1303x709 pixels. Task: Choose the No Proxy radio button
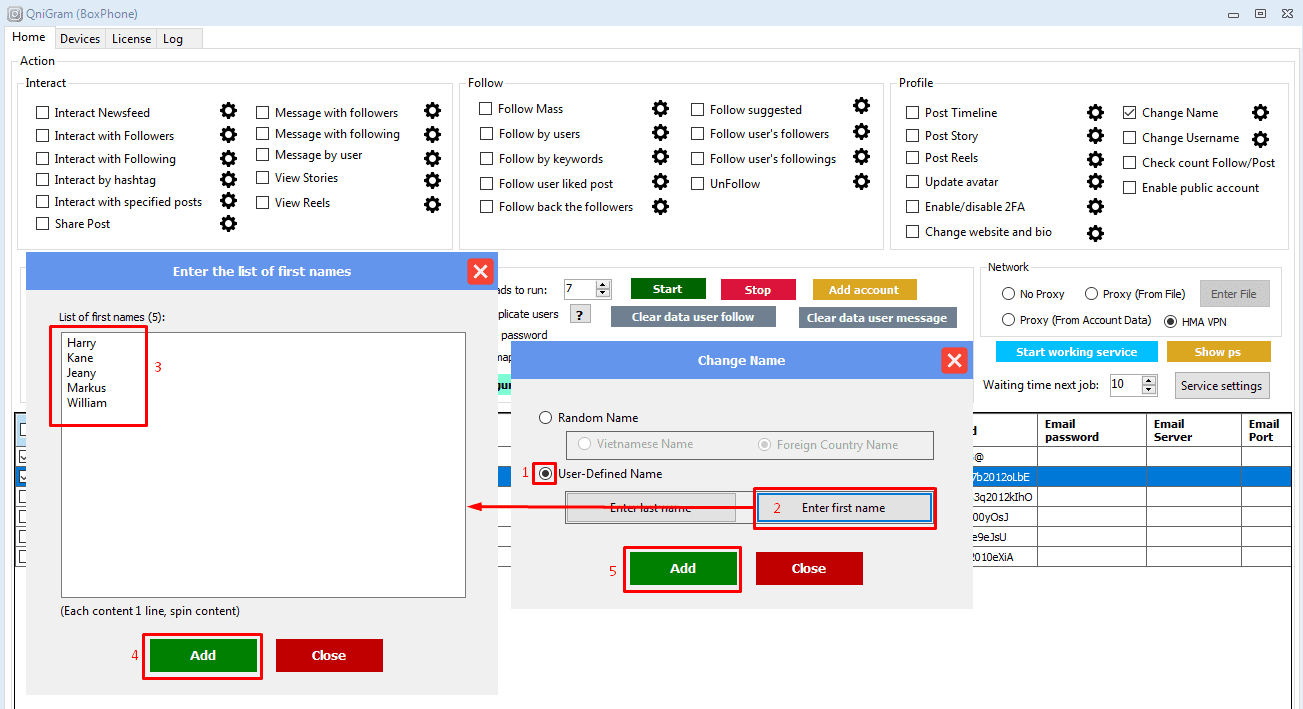point(1009,294)
